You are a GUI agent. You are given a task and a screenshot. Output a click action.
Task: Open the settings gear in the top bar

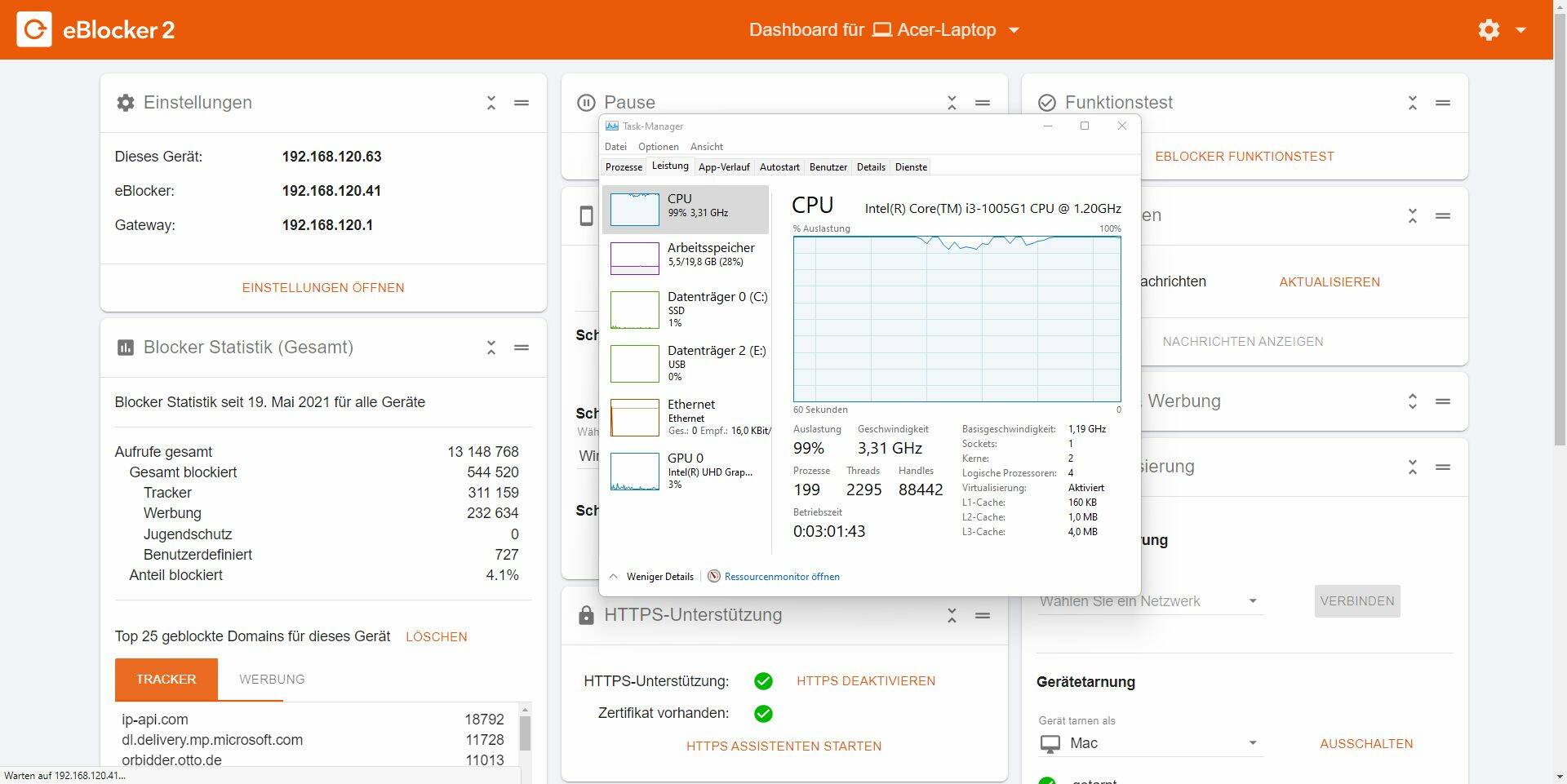pyautogui.click(x=1489, y=30)
